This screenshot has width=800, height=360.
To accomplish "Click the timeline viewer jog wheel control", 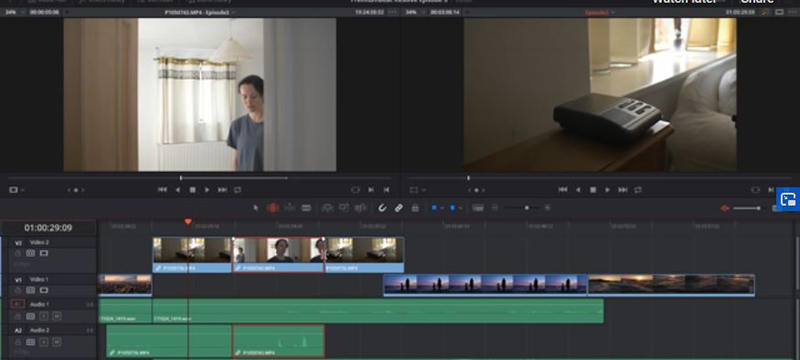I will point(477,190).
